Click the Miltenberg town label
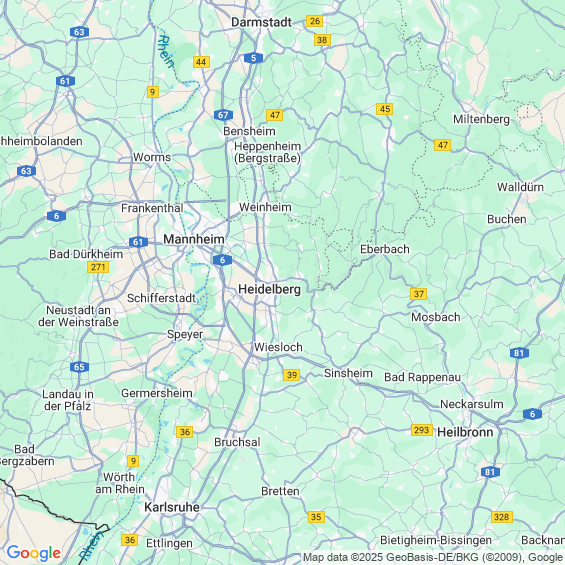 (481, 119)
